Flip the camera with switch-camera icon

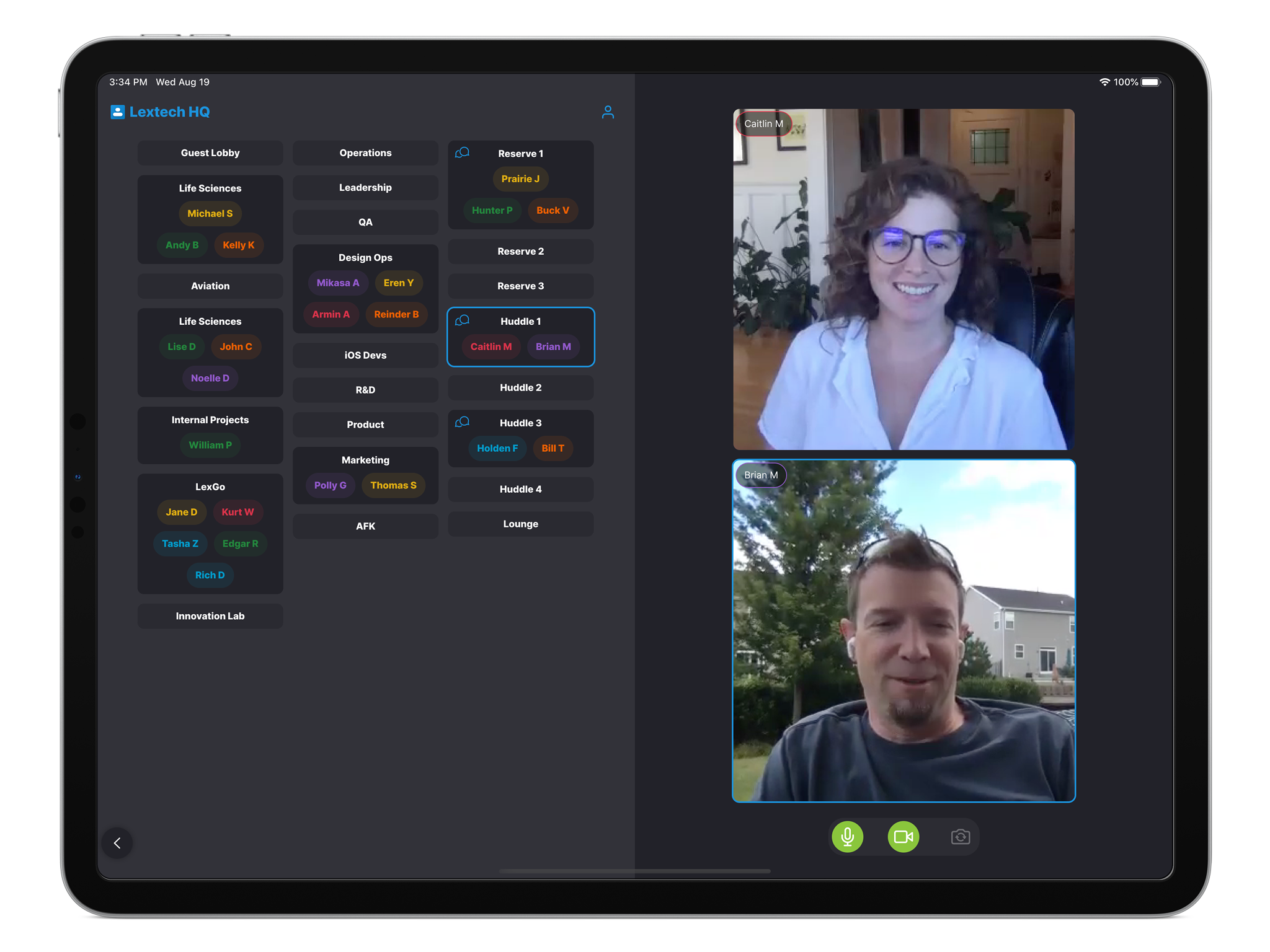[x=960, y=837]
